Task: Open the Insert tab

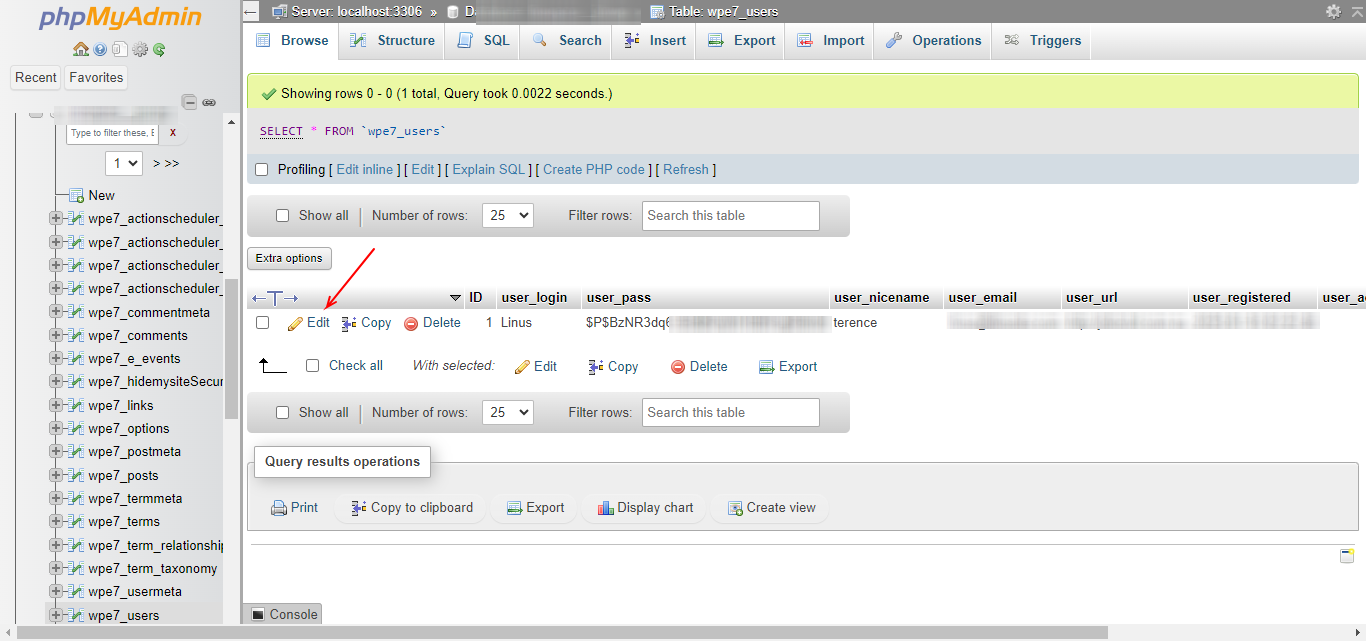Action: coord(654,41)
